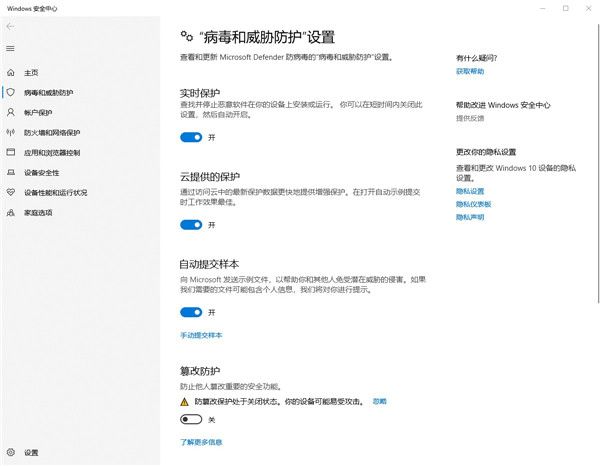Turn off the 自动提交样本 toggle
The height and width of the screenshot is (466, 600).
pos(191,313)
